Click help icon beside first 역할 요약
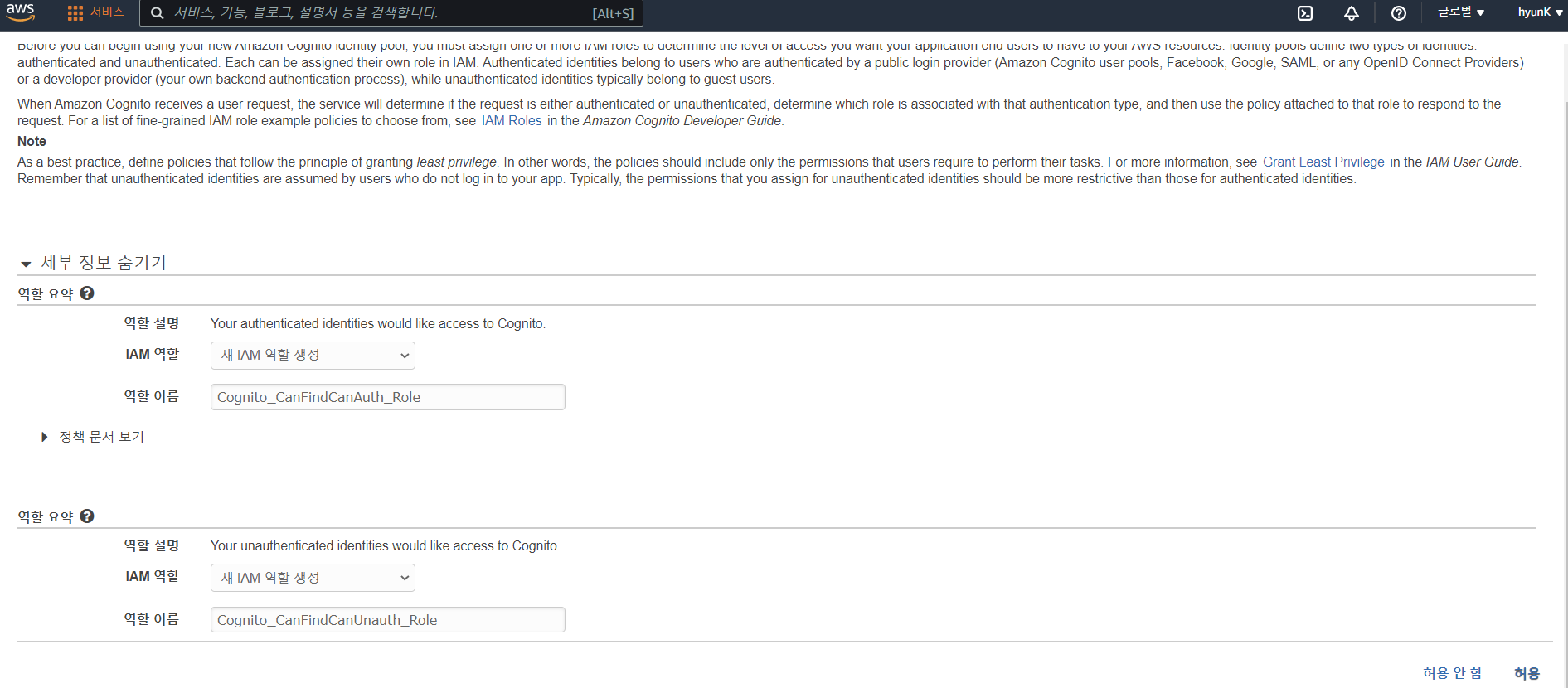Screen dimensions: 1568x688 [x=87, y=293]
